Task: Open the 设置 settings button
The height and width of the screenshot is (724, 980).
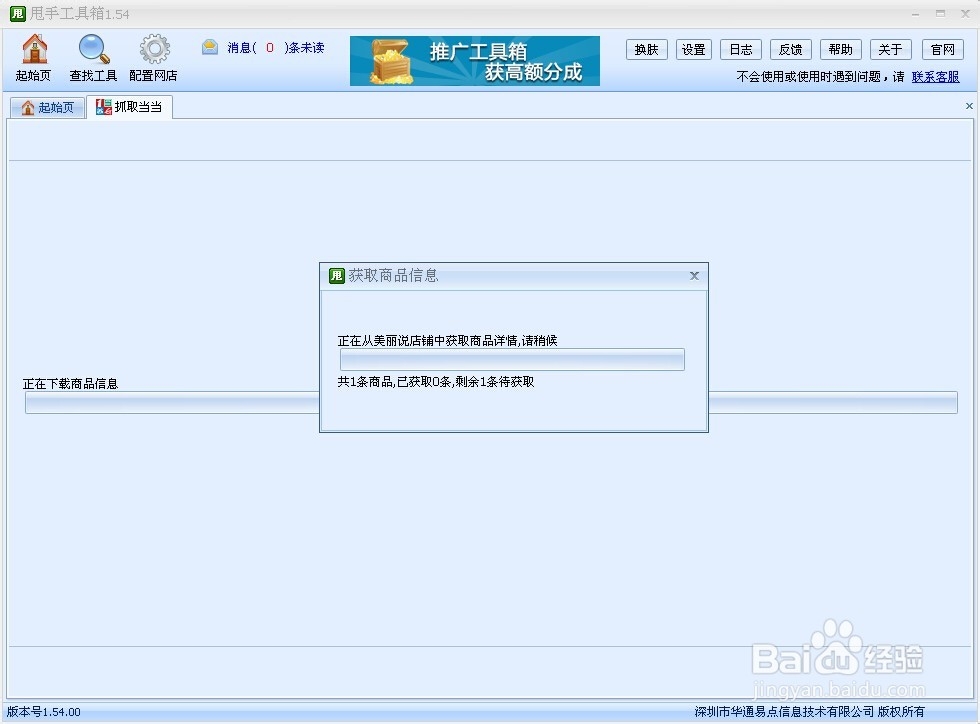Action: click(693, 49)
